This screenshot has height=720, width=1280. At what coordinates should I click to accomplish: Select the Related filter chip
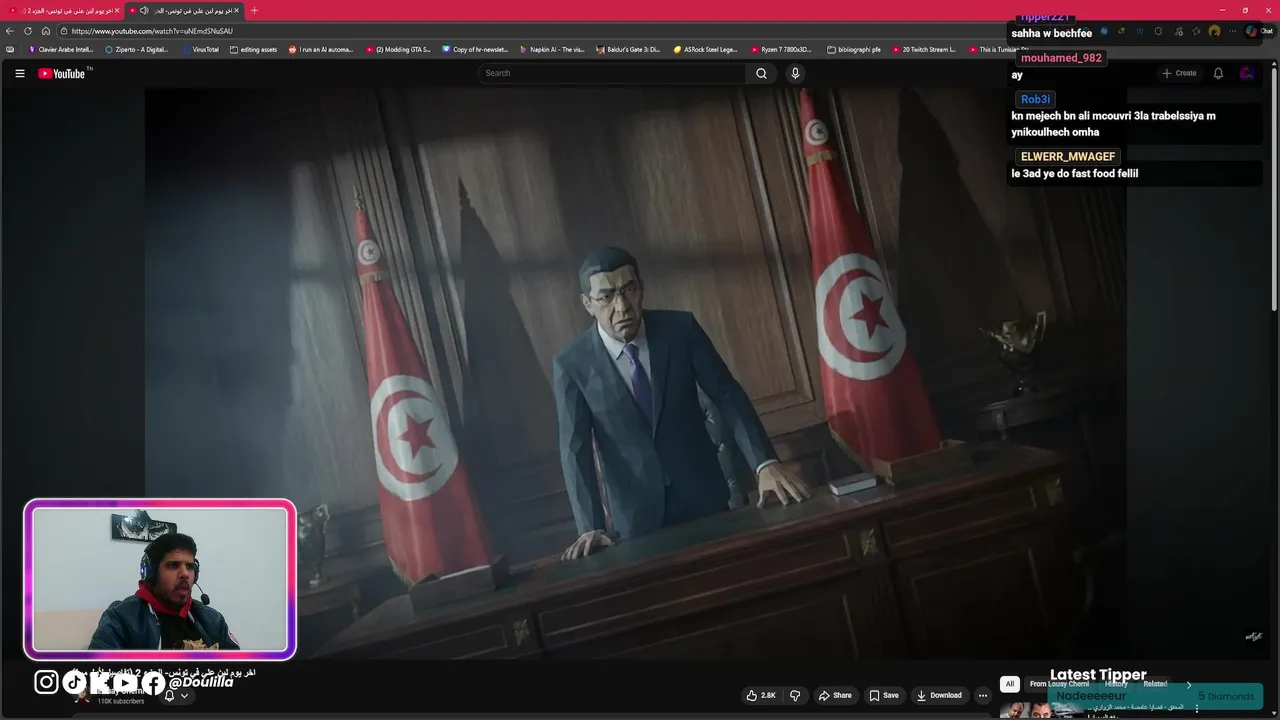1155,684
